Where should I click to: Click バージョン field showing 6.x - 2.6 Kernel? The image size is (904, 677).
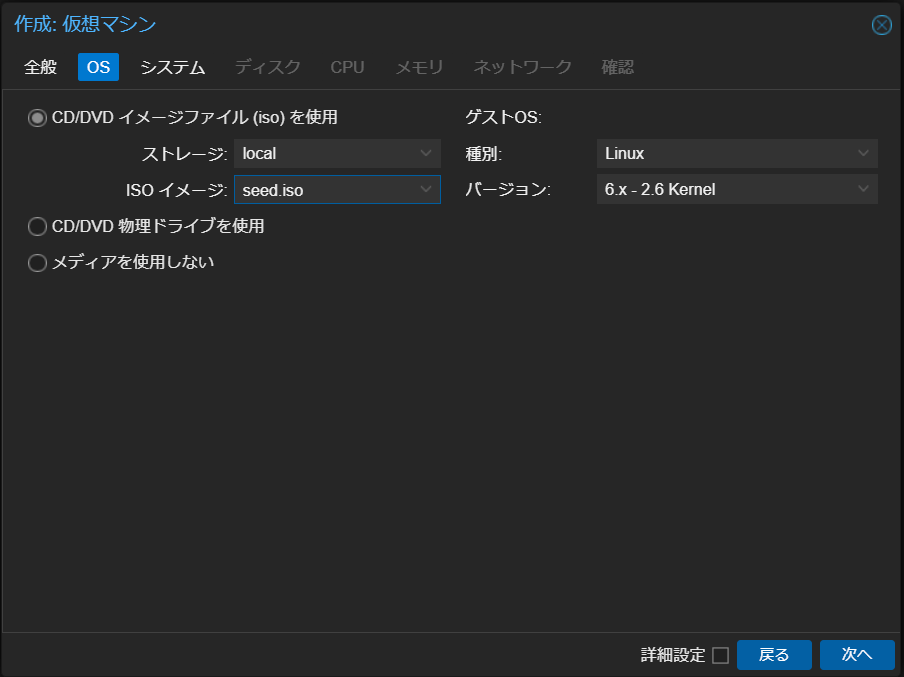click(737, 189)
